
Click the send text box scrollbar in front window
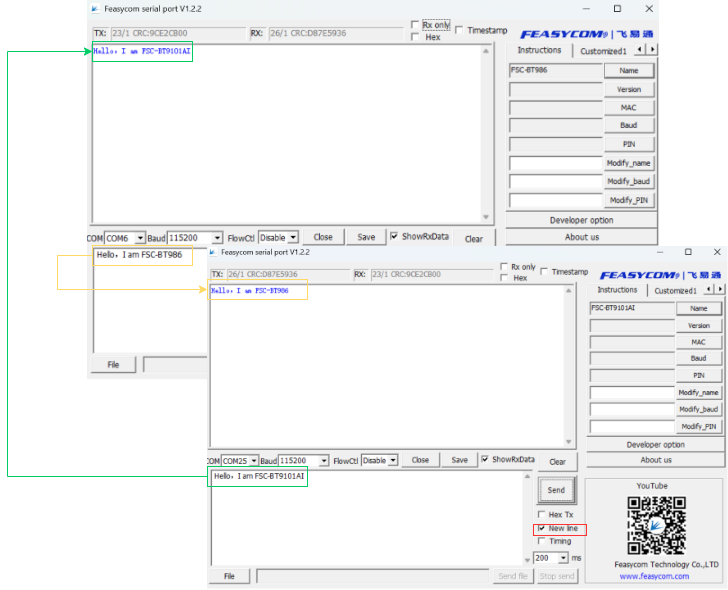coord(527,518)
